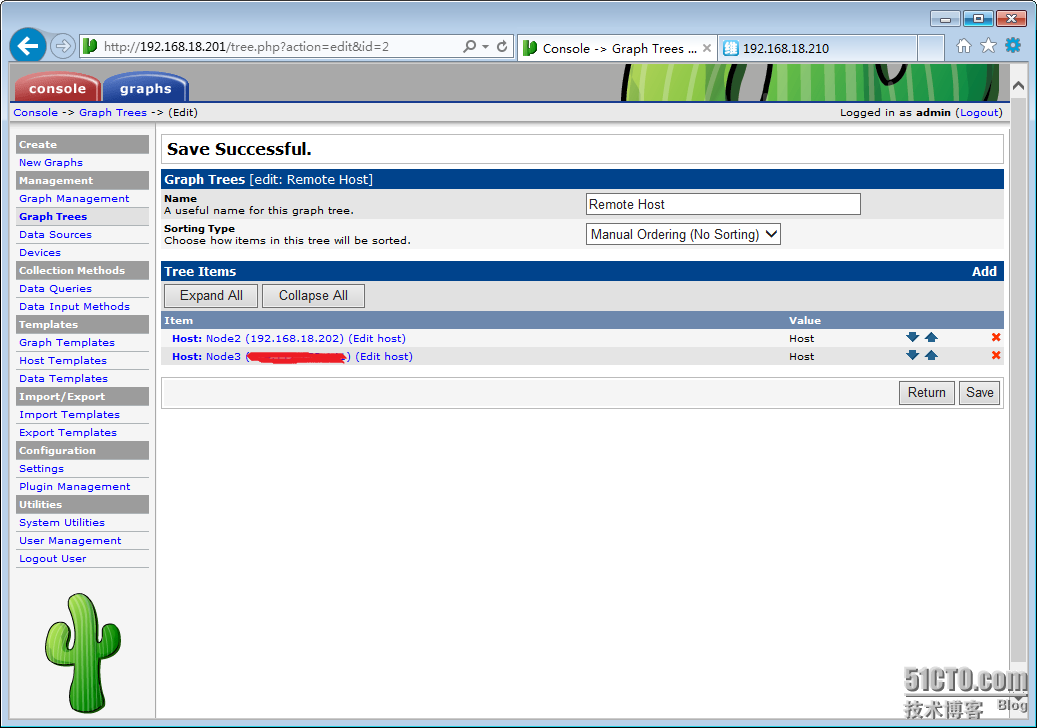This screenshot has height=728, width=1037.
Task: Click the browser forward arrow button
Action: pos(63,46)
